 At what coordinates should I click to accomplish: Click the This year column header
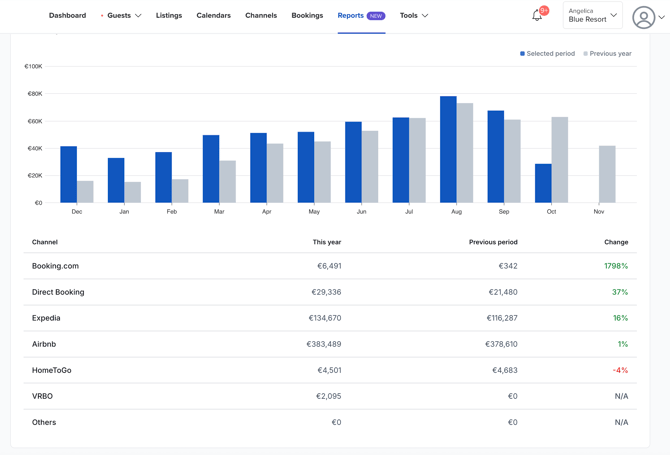click(327, 242)
